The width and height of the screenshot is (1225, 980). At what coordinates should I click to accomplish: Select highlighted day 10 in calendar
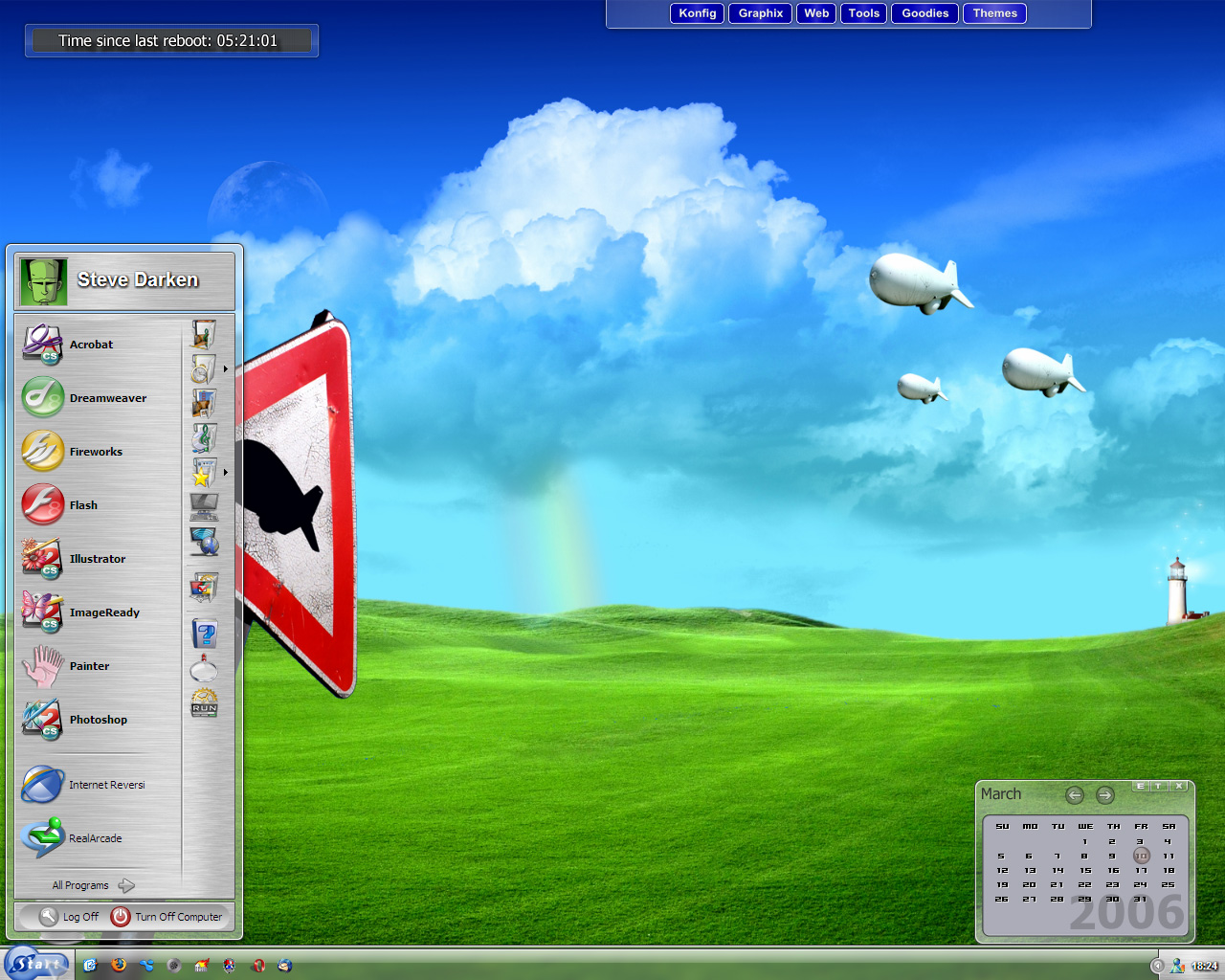coord(1141,856)
